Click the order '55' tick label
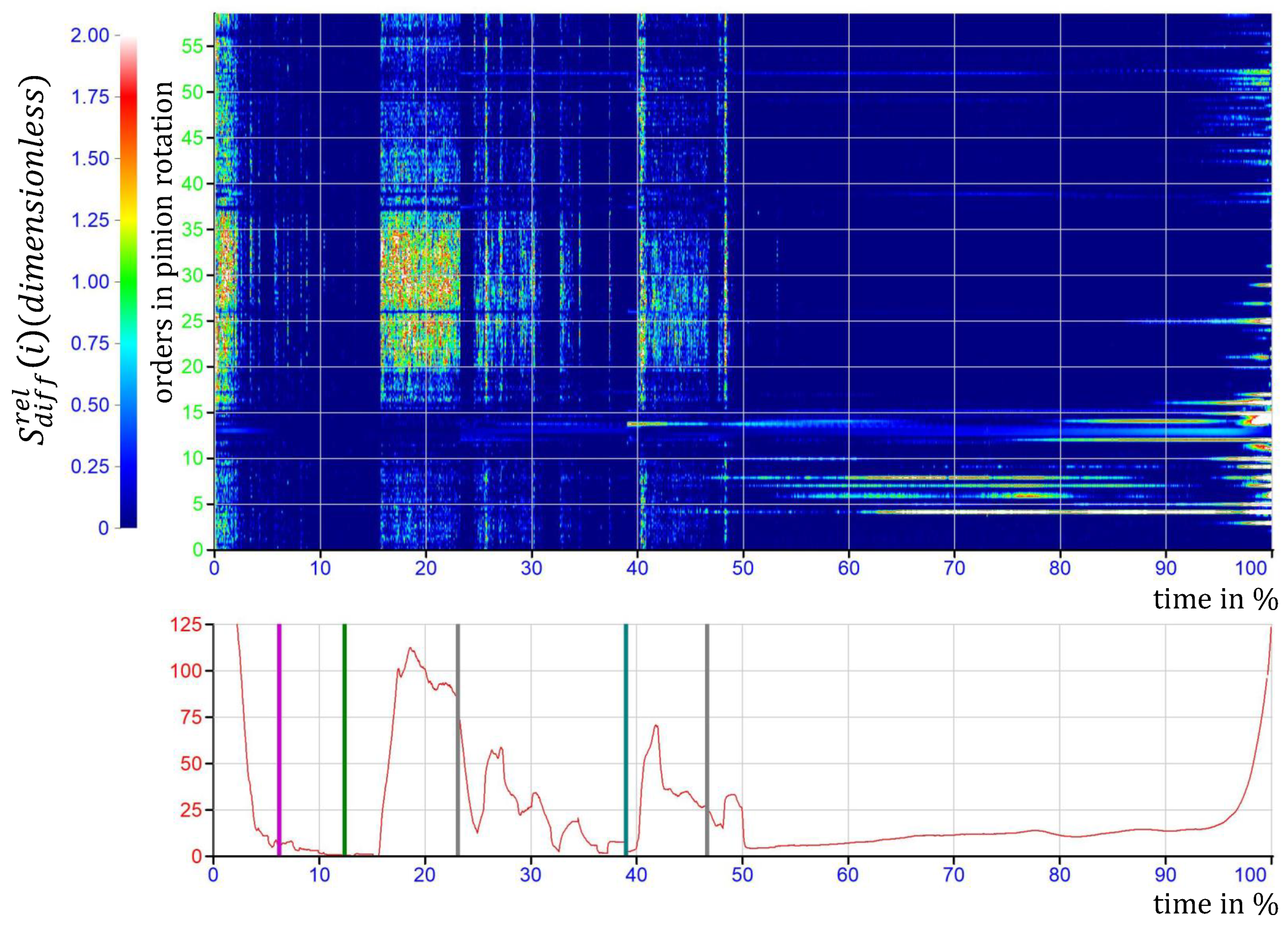This screenshot has width=1288, height=927. coord(193,46)
